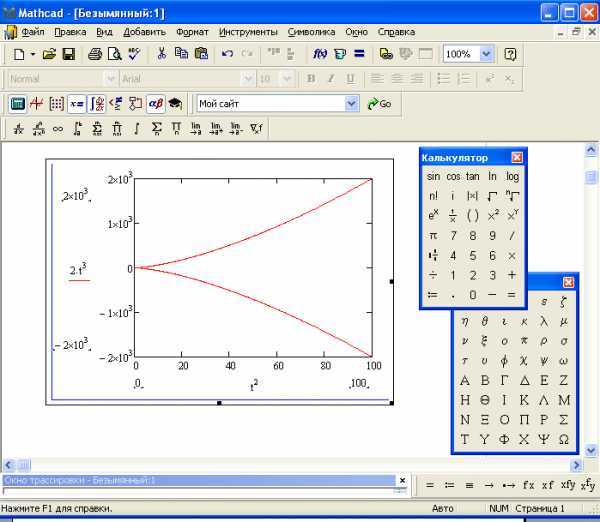Open the Формат menu
Screen dimensions: 600x522
coord(192,31)
